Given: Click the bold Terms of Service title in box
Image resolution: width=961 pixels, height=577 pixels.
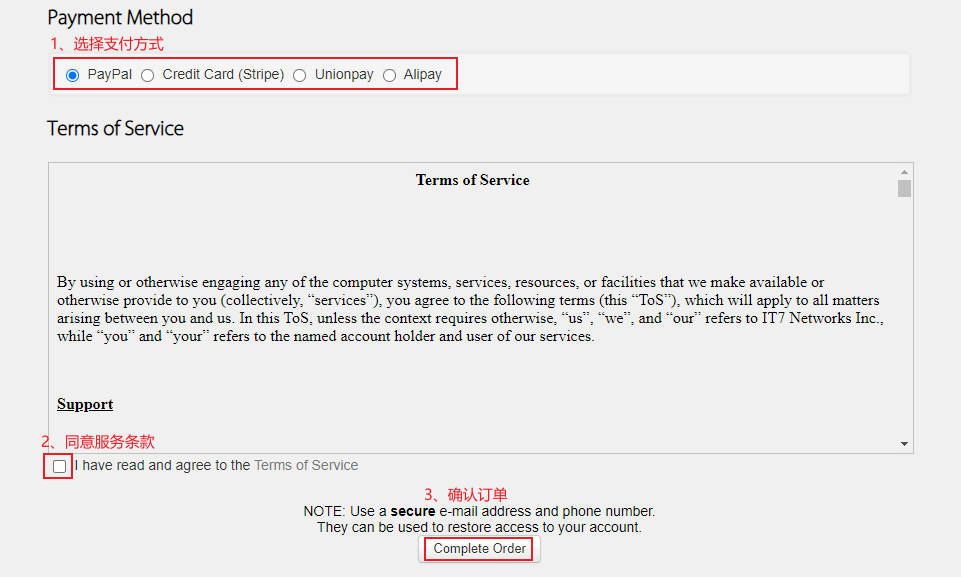Looking at the screenshot, I should click(472, 180).
